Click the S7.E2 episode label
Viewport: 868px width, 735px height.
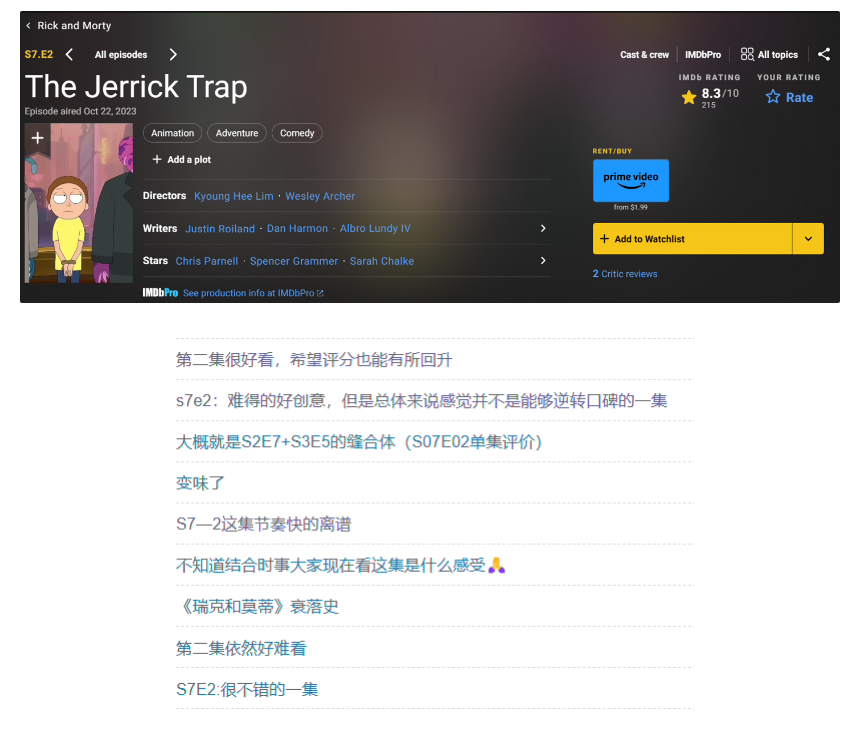(x=39, y=54)
